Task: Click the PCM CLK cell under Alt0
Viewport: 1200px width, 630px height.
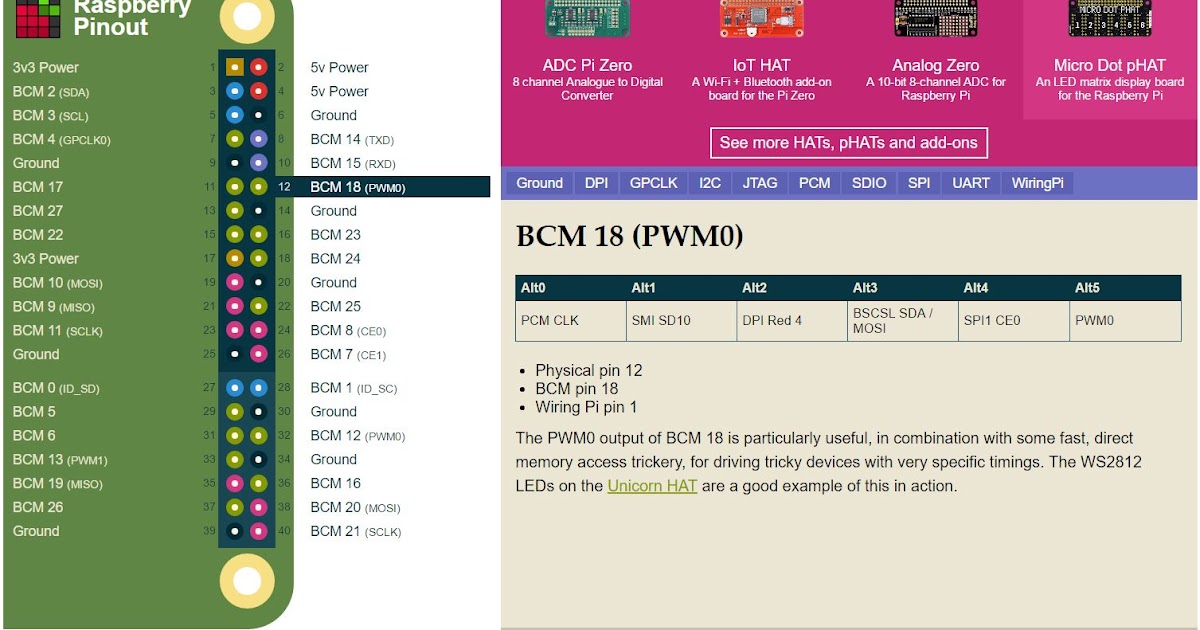Action: click(x=571, y=321)
